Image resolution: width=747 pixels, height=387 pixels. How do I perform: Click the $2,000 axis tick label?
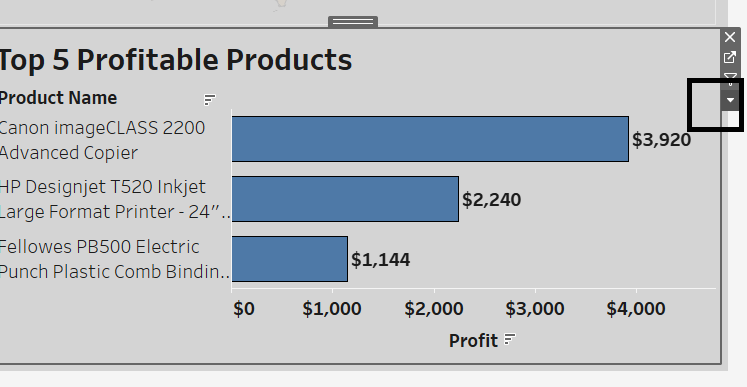434,309
